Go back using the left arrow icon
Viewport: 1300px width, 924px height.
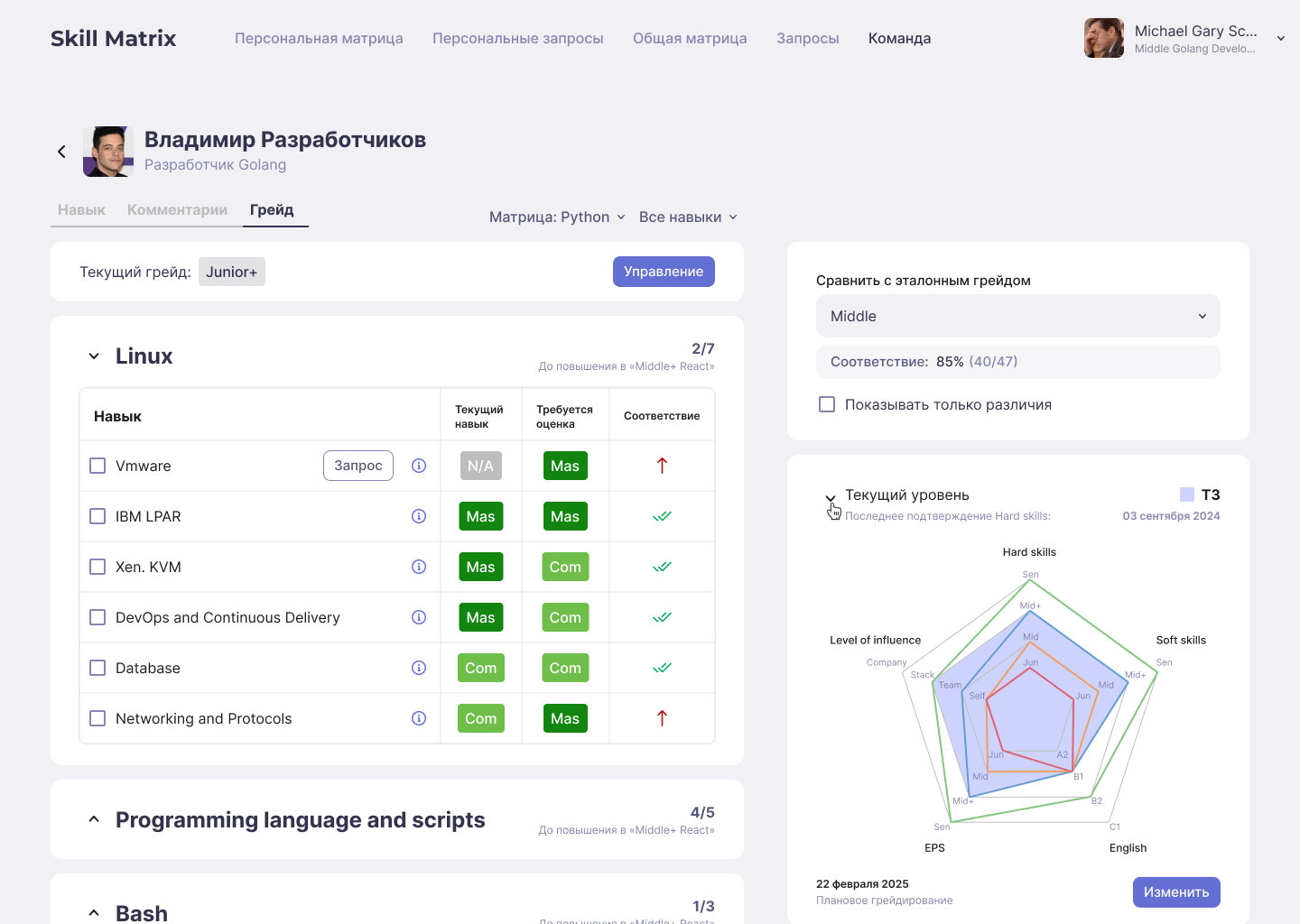point(61,152)
